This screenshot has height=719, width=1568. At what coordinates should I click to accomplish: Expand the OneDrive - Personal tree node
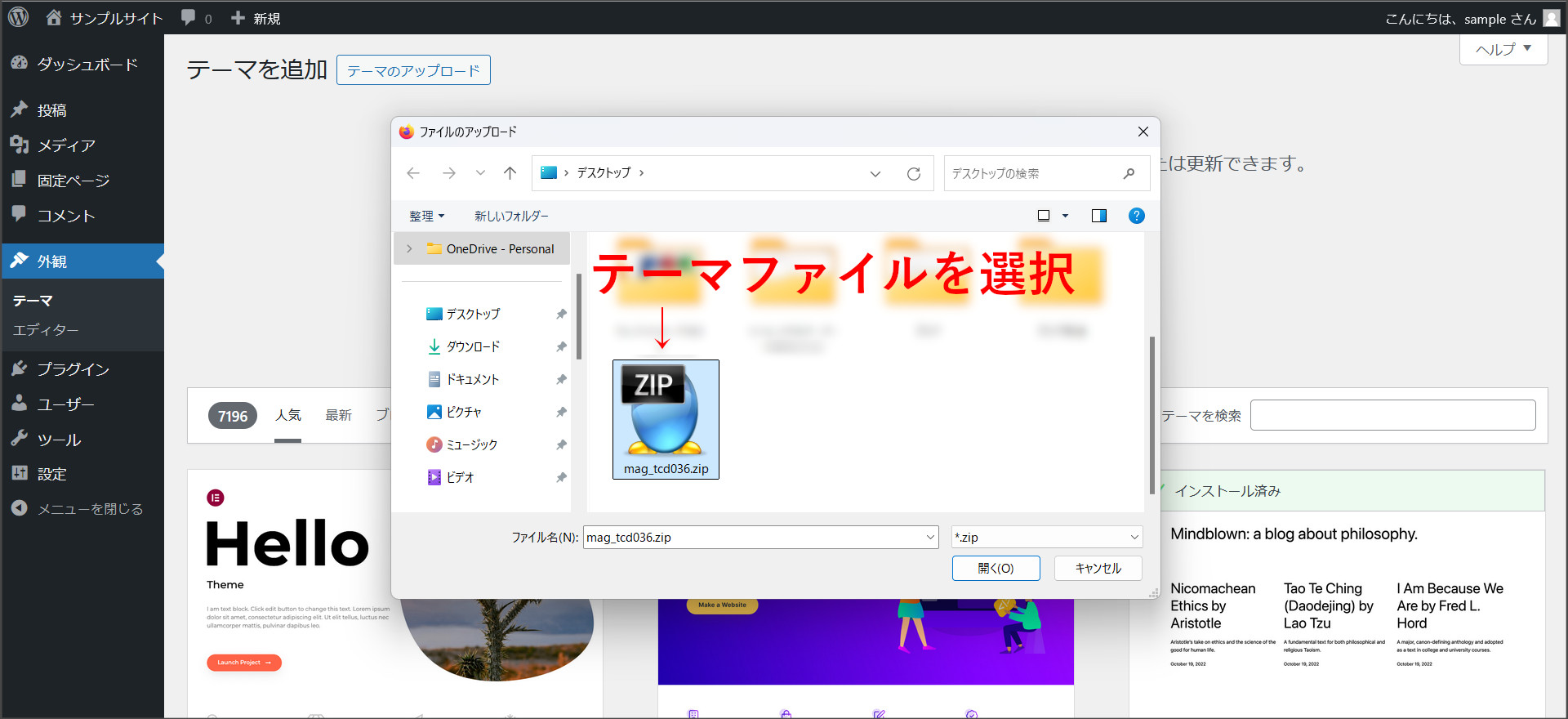pyautogui.click(x=409, y=249)
